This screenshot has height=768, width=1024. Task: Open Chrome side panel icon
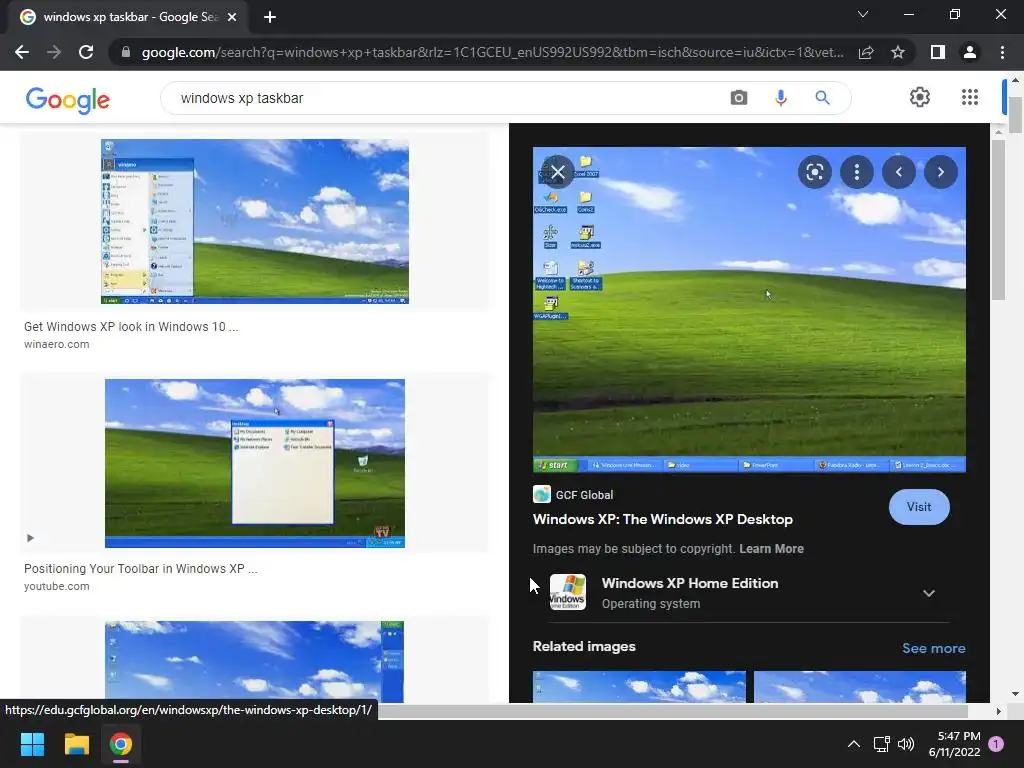[938, 52]
